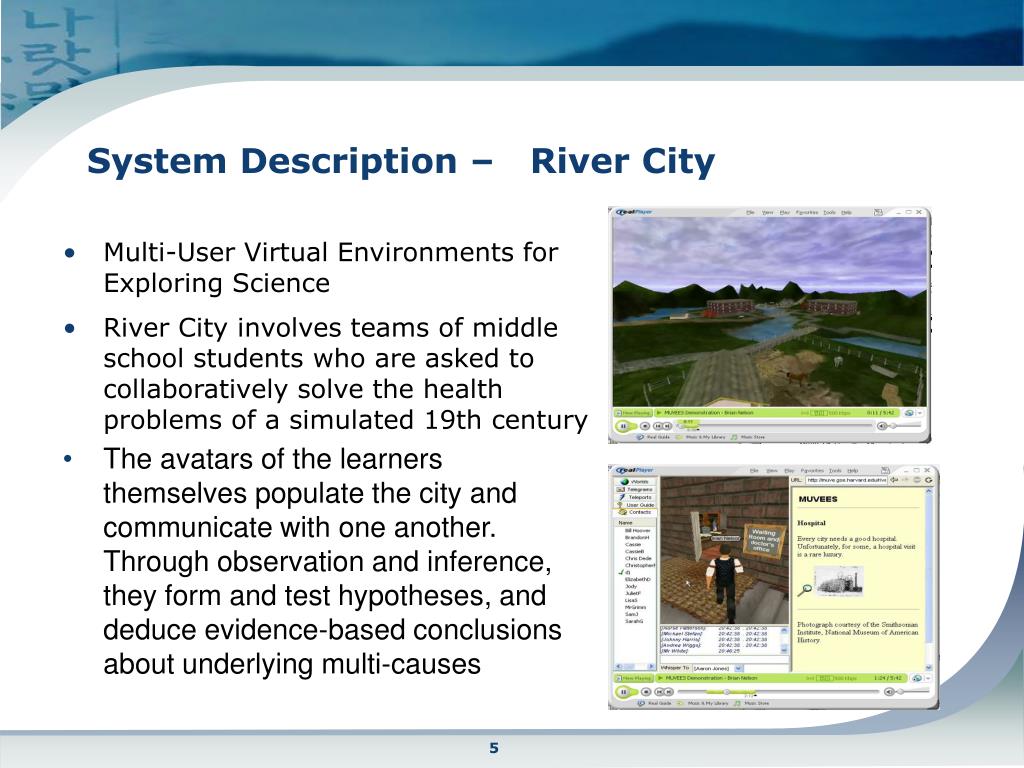The width and height of the screenshot is (1024, 768).
Task: Click RealPlayer logo in the landscape video player
Action: click(634, 212)
